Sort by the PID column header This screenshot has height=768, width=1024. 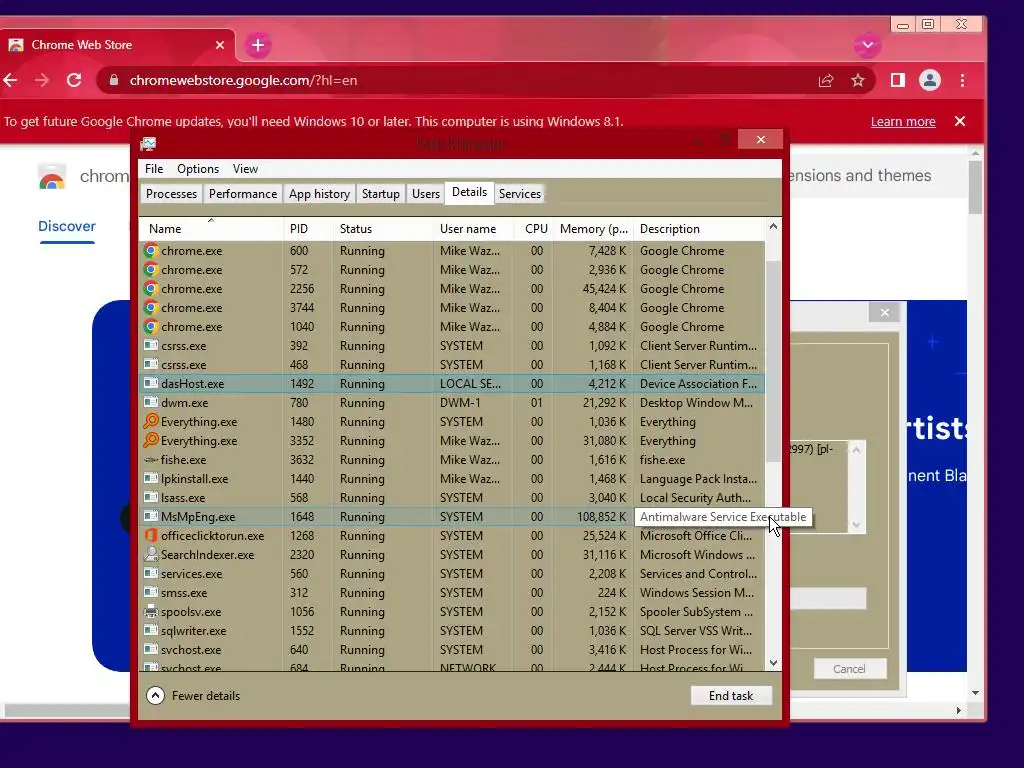click(308, 229)
